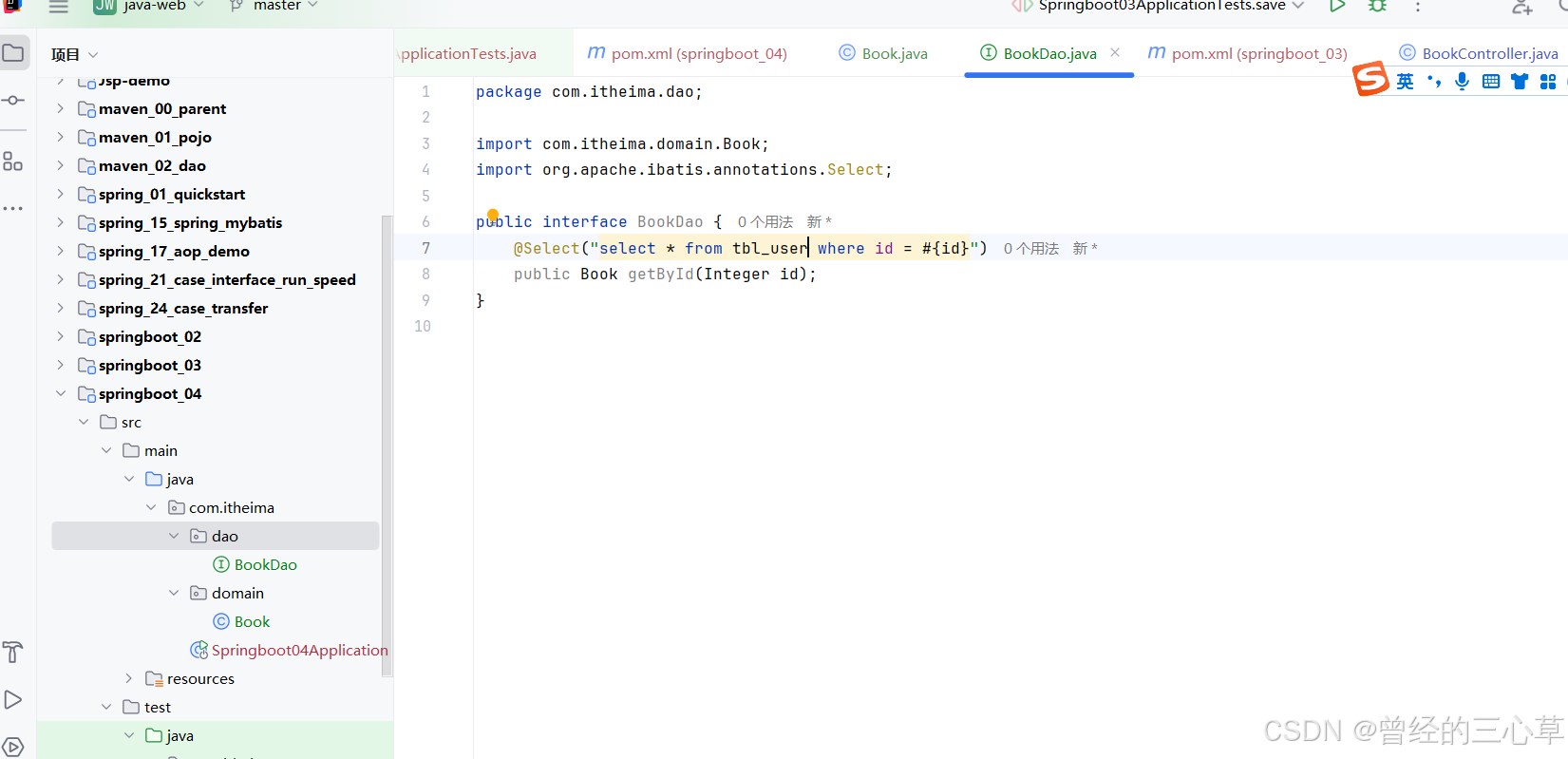
Task: Open the Sogou skin shirt icon
Action: point(1520,82)
